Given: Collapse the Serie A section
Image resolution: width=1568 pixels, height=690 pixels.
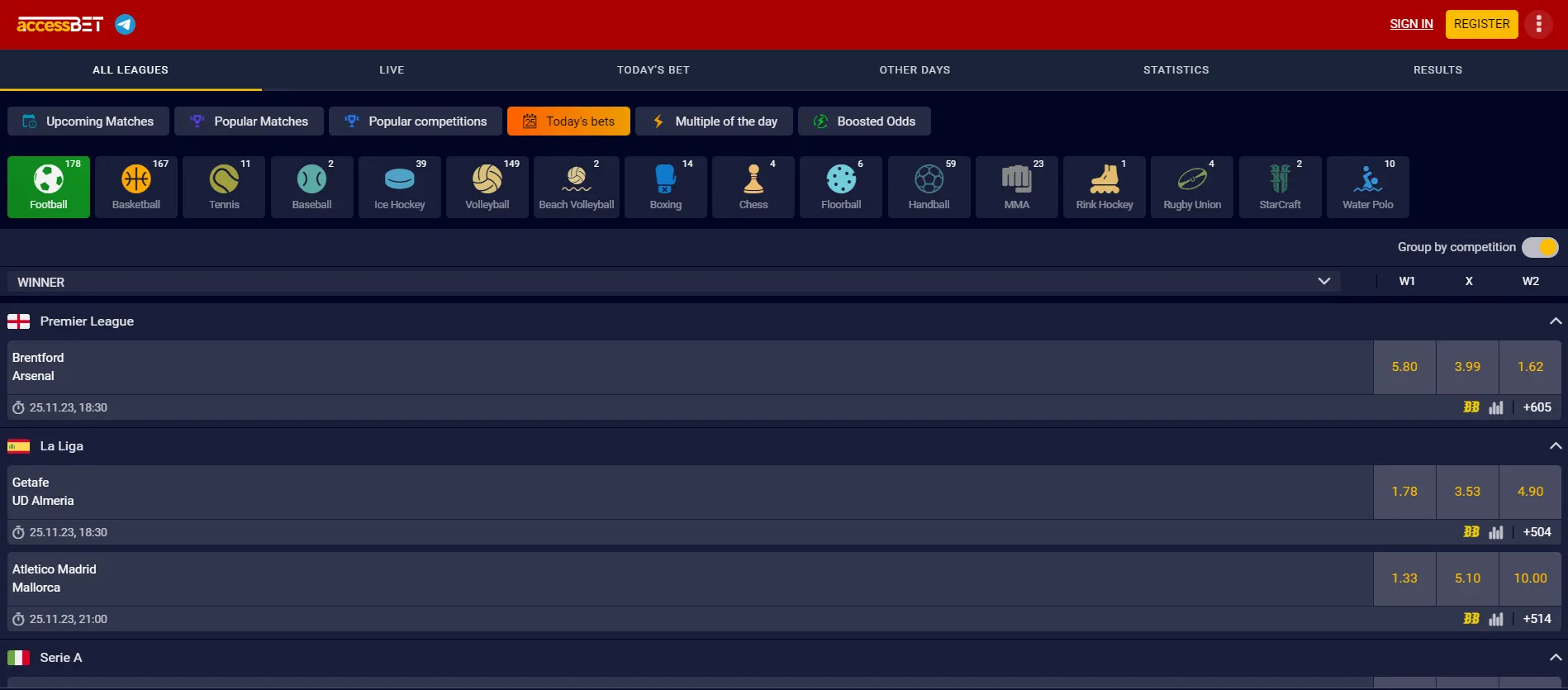Looking at the screenshot, I should tap(1556, 658).
